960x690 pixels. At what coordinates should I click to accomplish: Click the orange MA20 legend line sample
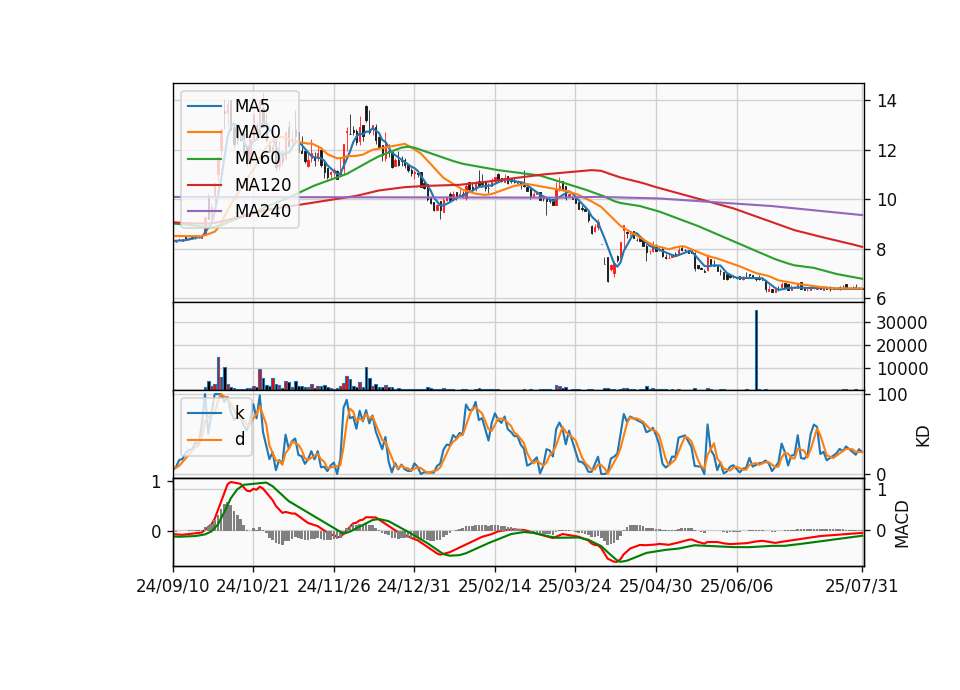coord(204,132)
